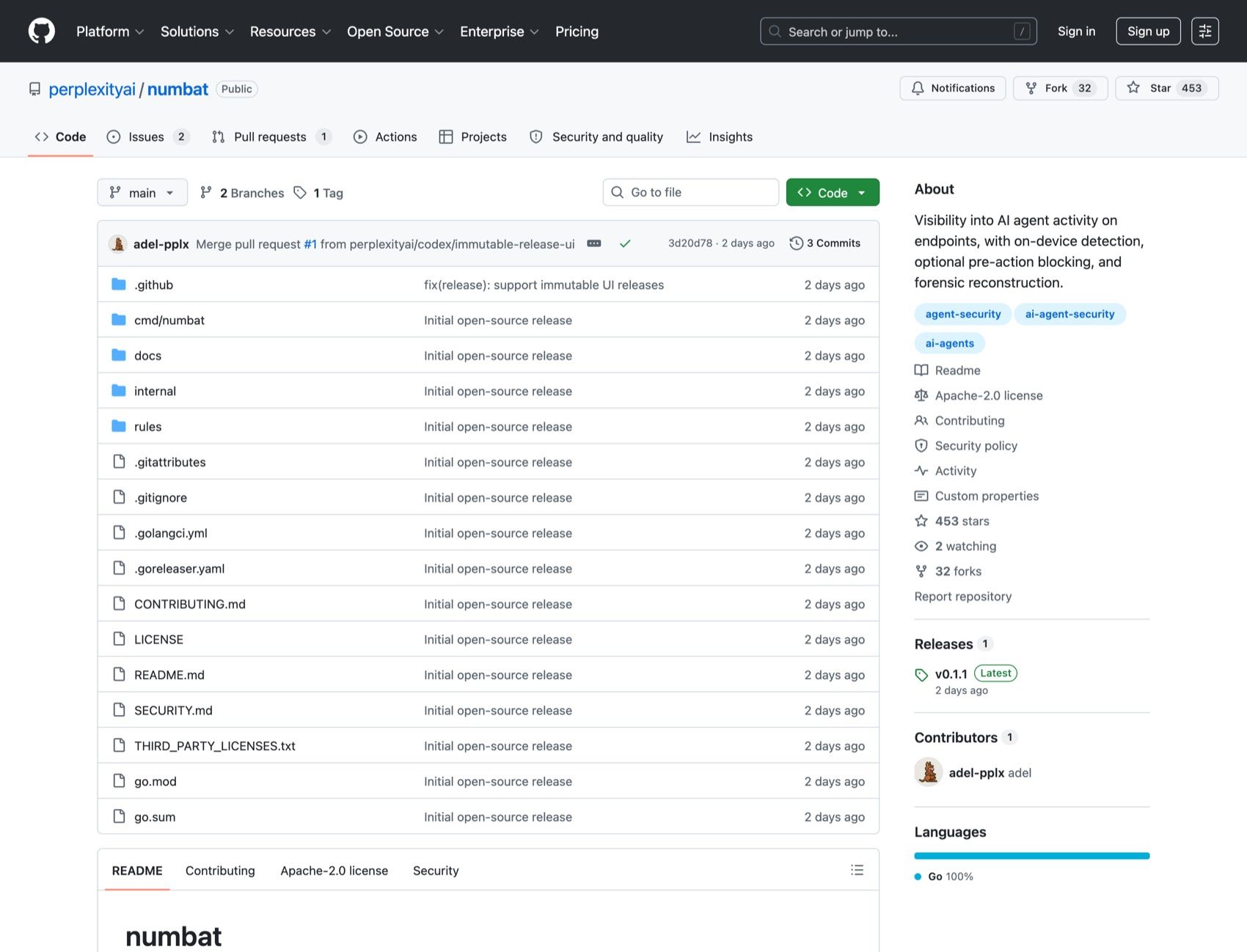Go to the Pricing page
Screen dimensions: 1247x952
577,32
